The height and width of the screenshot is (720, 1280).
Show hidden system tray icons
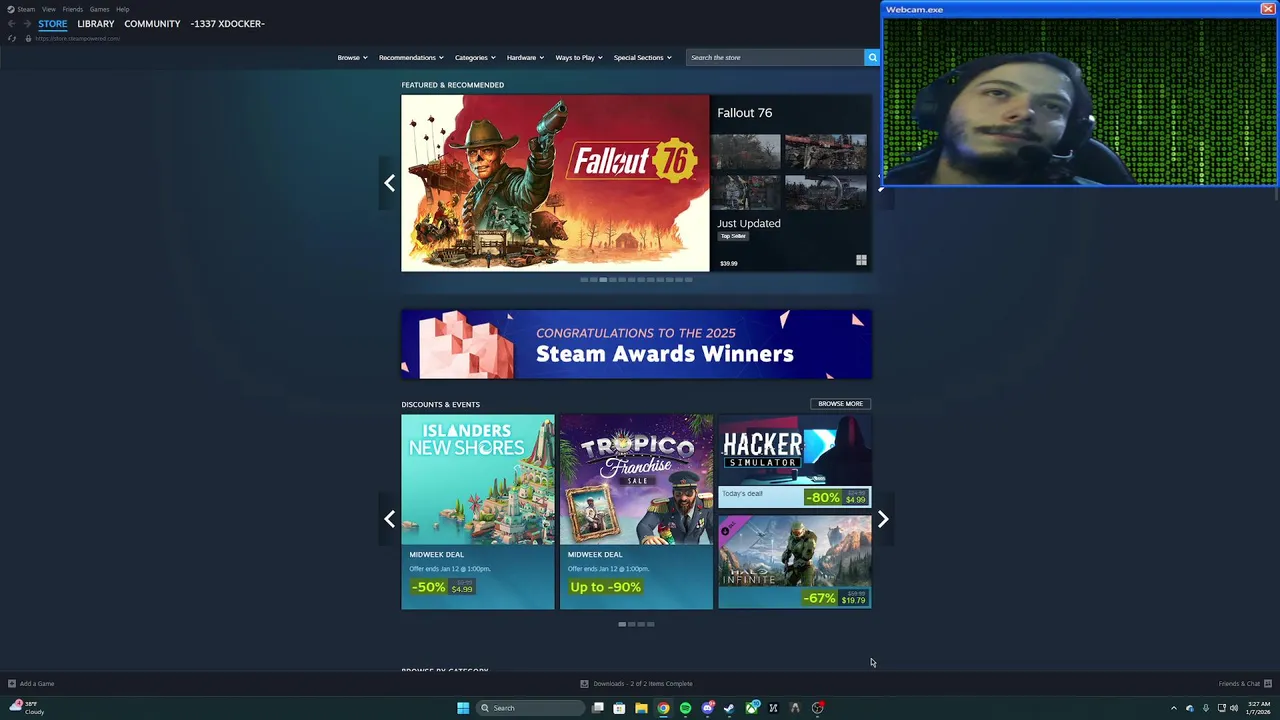tap(1174, 708)
